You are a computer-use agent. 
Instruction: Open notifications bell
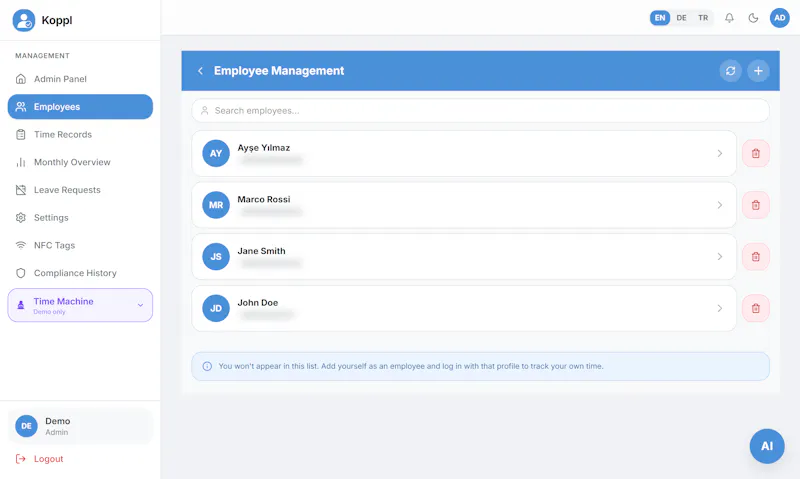point(730,18)
